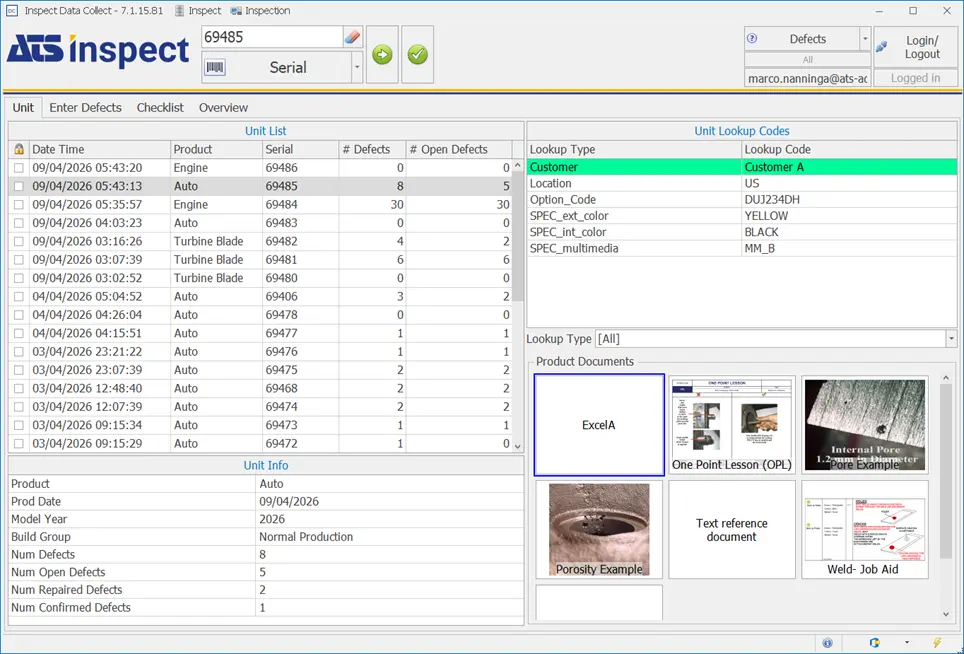964x654 pixels.
Task: Open the Text reference document thumbnail
Action: click(732, 529)
